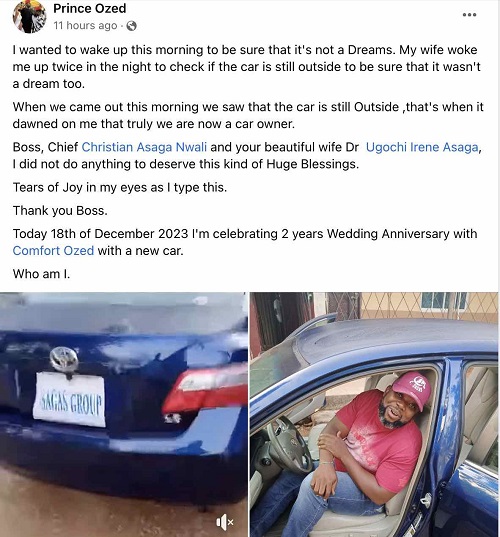Unmute the video using the speaker icon
The image size is (500, 537).
coord(225,522)
